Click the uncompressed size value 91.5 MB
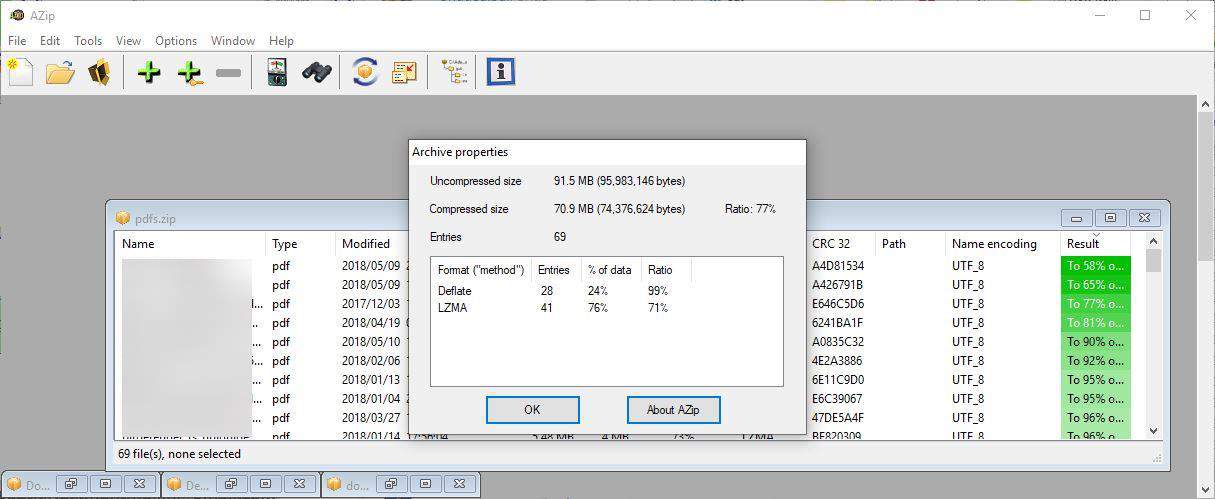This screenshot has height=499, width=1215. [619, 181]
